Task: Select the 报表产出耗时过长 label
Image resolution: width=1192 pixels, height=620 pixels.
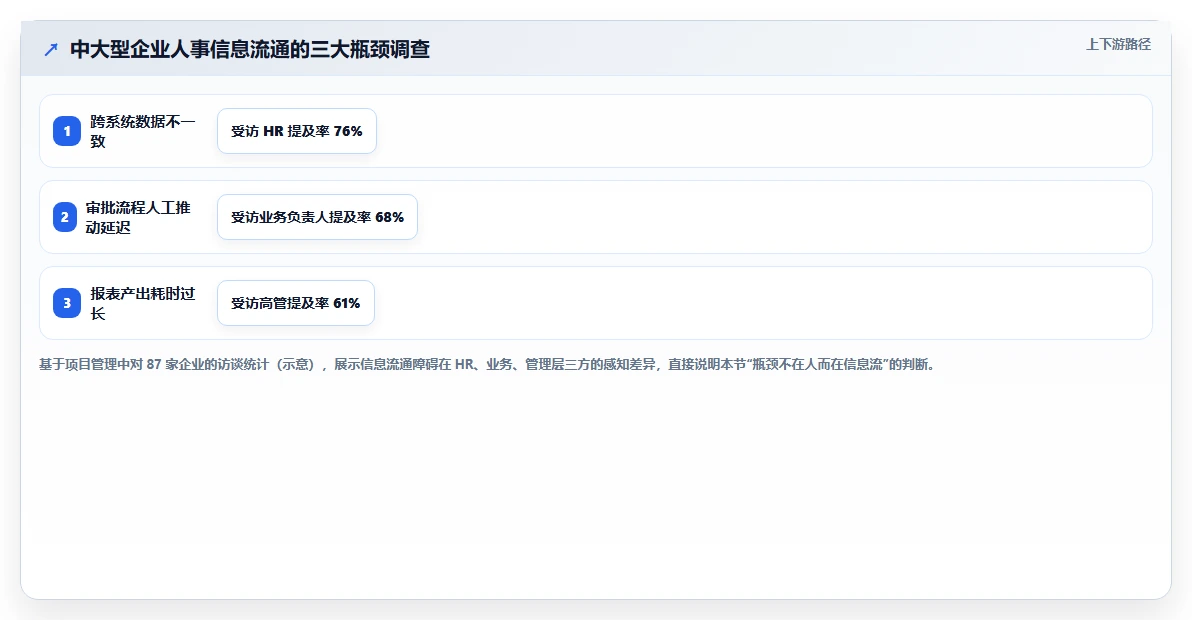Action: pyautogui.click(x=143, y=302)
